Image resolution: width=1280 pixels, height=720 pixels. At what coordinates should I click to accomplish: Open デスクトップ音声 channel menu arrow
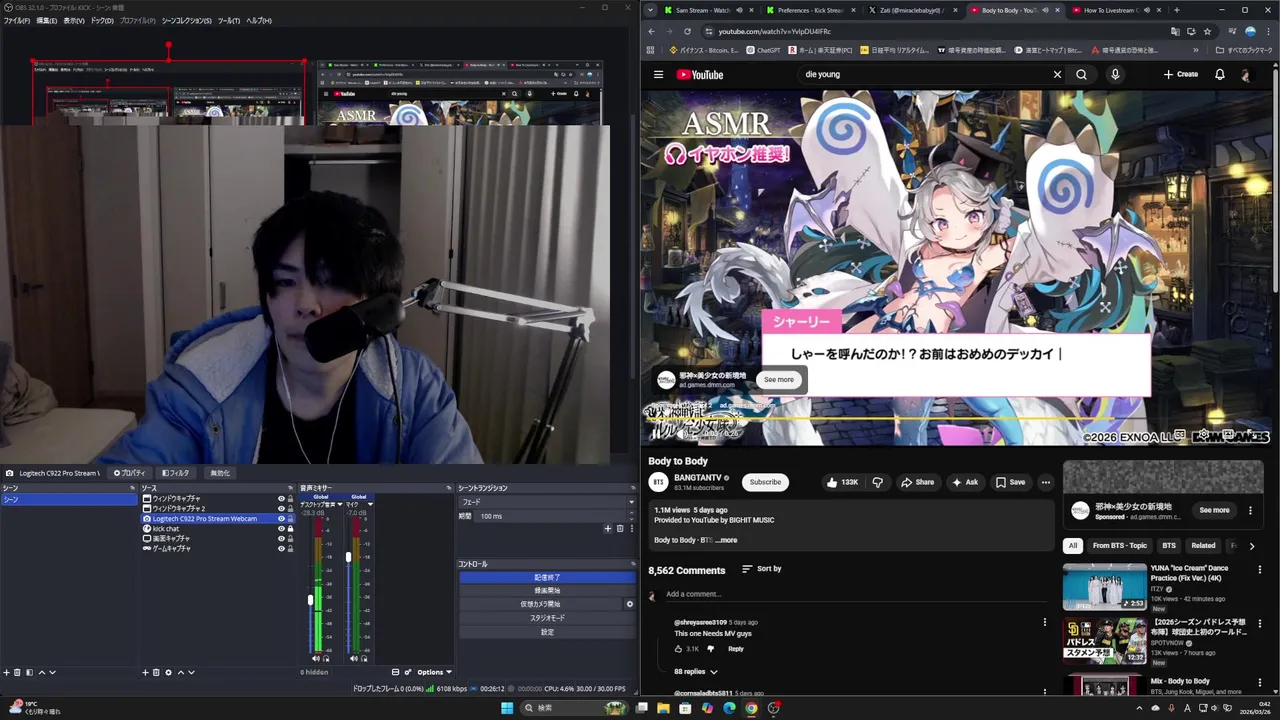[x=340, y=505]
